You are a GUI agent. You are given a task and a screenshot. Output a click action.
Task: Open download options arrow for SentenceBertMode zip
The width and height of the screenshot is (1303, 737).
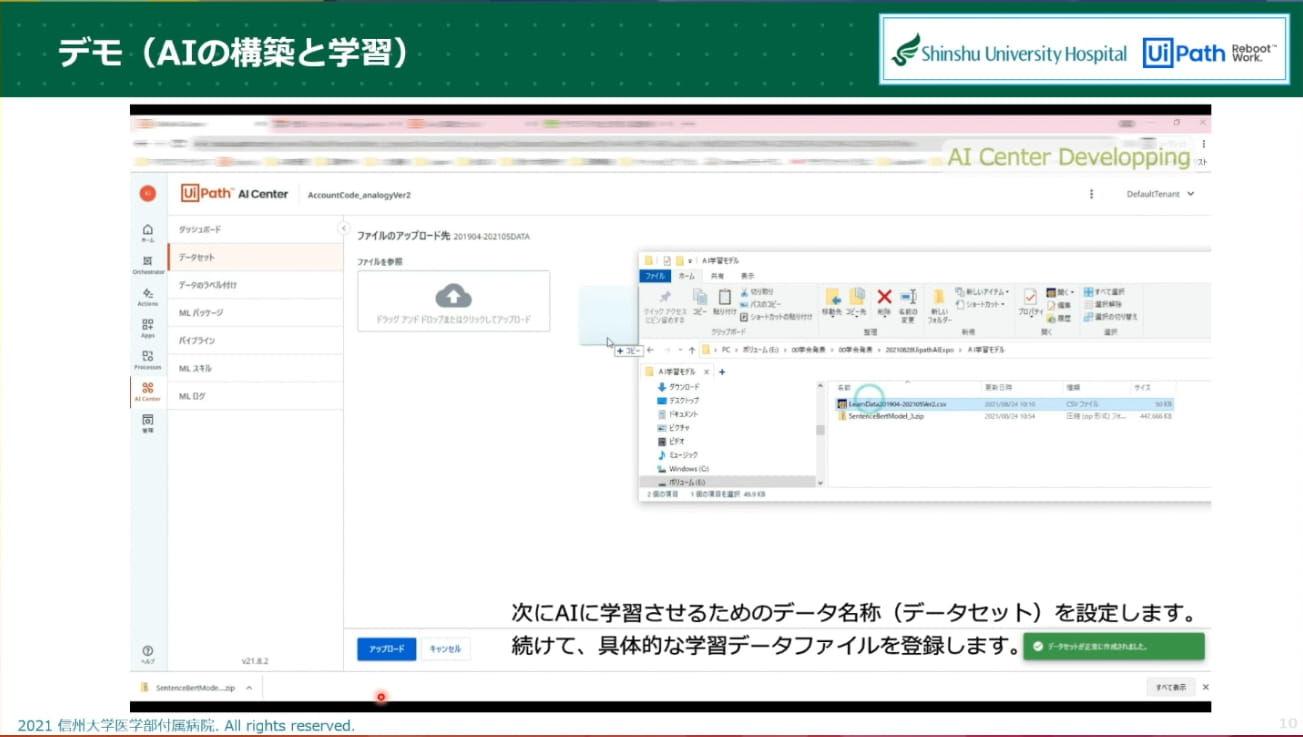tap(248, 688)
